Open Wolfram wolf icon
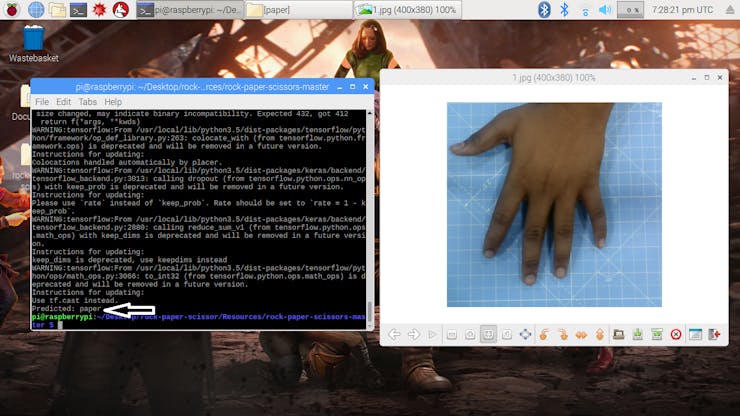This screenshot has width=740, height=416. click(120, 9)
